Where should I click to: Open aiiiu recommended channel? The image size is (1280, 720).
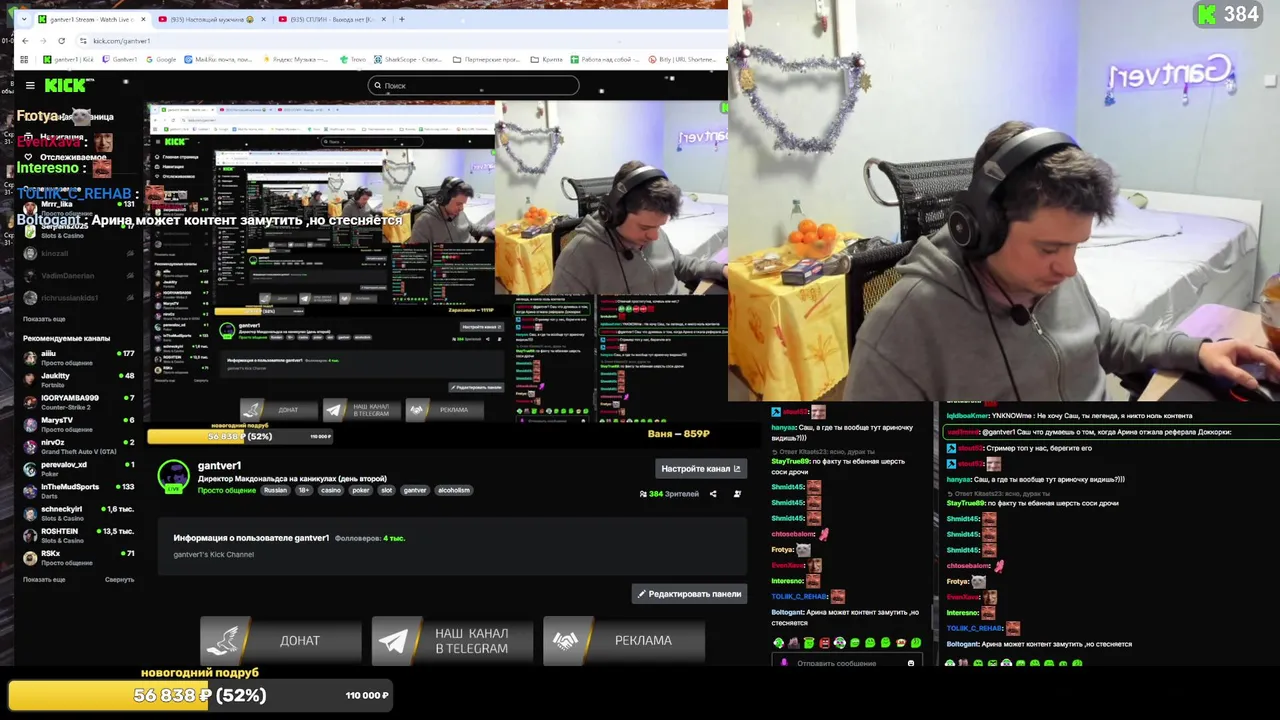78,357
